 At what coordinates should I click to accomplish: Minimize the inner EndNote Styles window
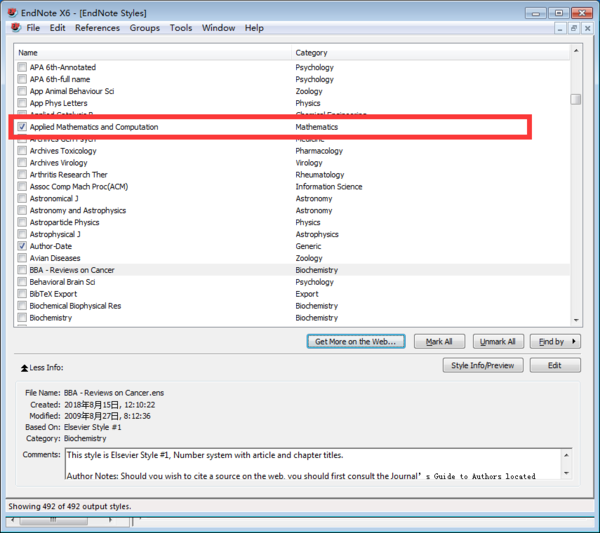tap(560, 28)
